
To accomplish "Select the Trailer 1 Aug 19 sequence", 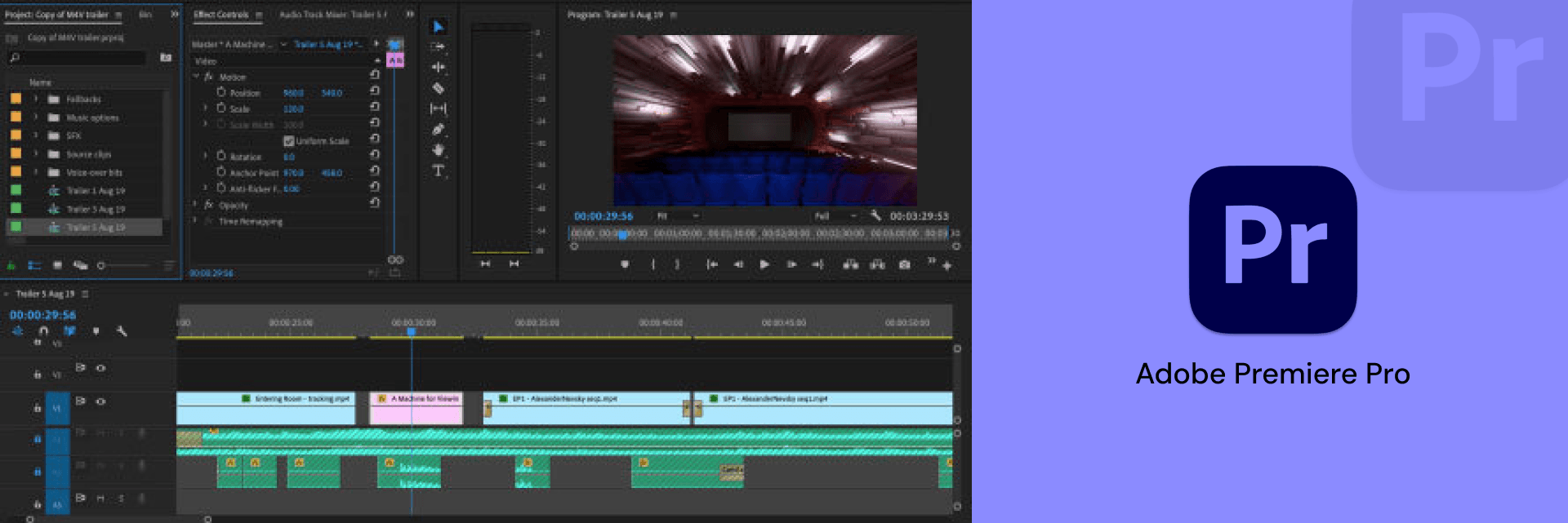I will (x=96, y=191).
